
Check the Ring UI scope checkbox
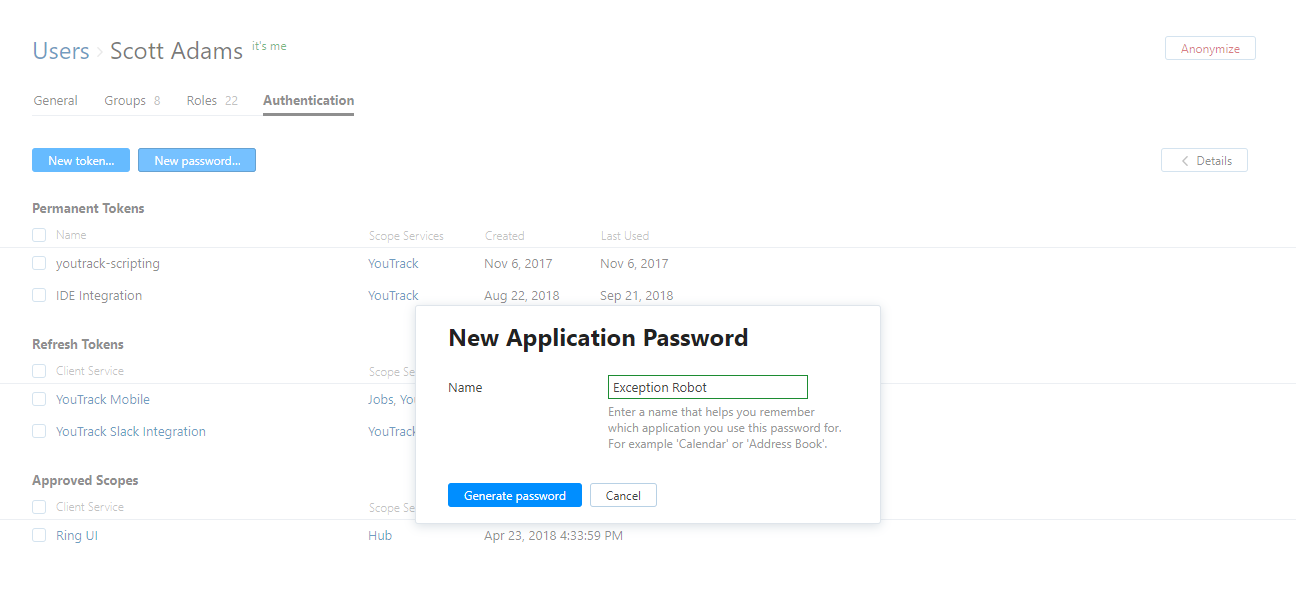point(39,536)
